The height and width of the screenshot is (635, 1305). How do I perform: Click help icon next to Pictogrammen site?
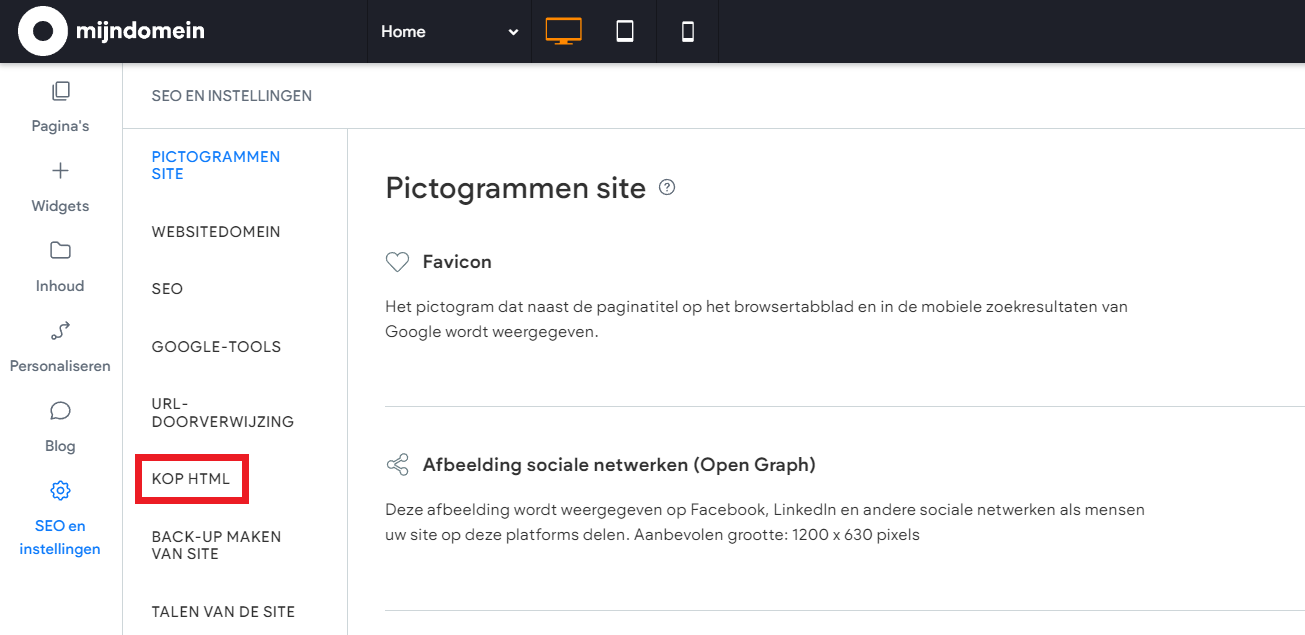pos(667,187)
